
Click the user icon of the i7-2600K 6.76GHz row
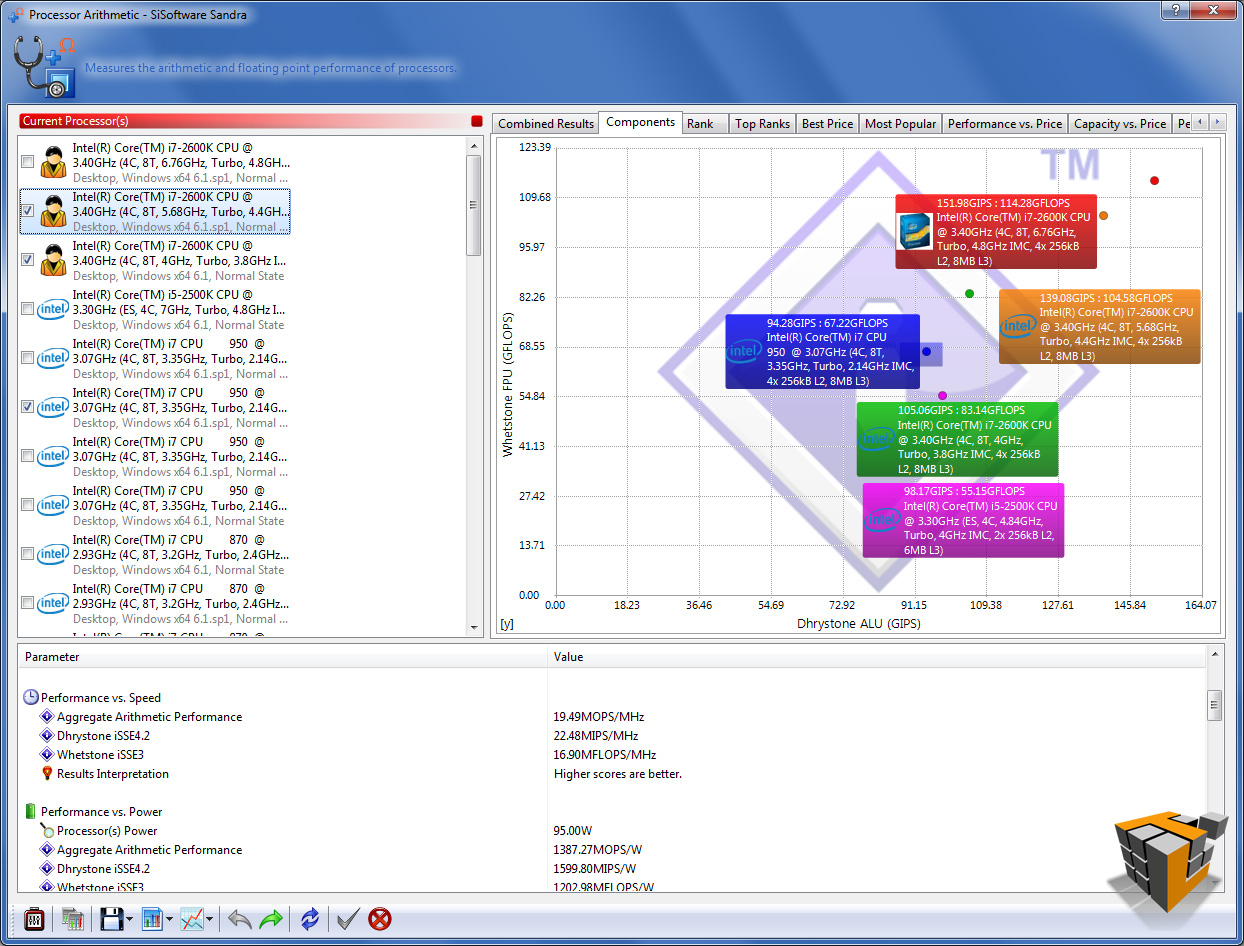point(53,162)
